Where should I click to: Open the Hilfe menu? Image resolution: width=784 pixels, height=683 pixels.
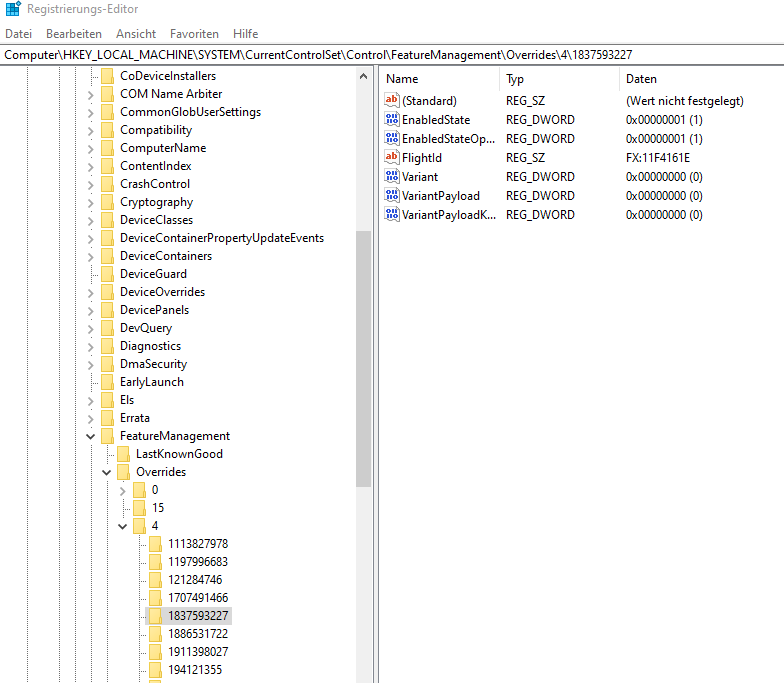pos(246,34)
